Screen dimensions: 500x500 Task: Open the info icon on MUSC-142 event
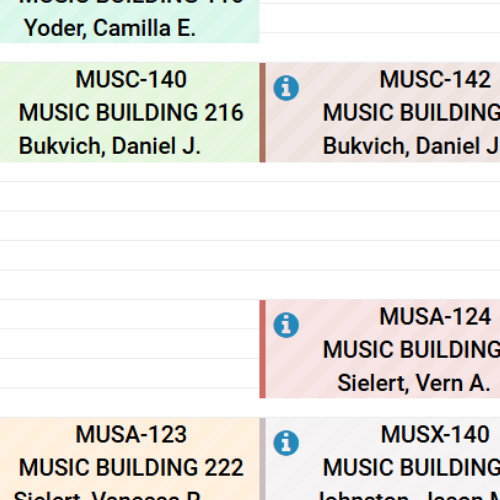(286, 88)
